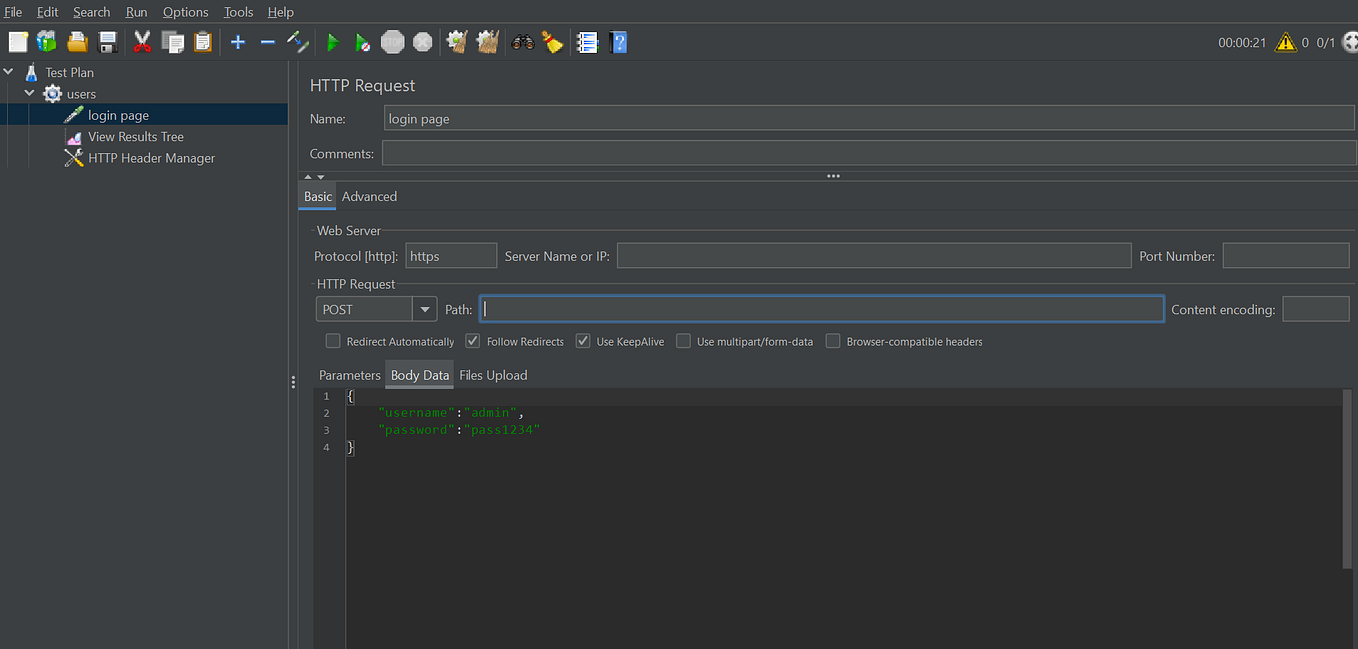
Task: Collapse the users thread group in the tree
Action: coord(28,93)
